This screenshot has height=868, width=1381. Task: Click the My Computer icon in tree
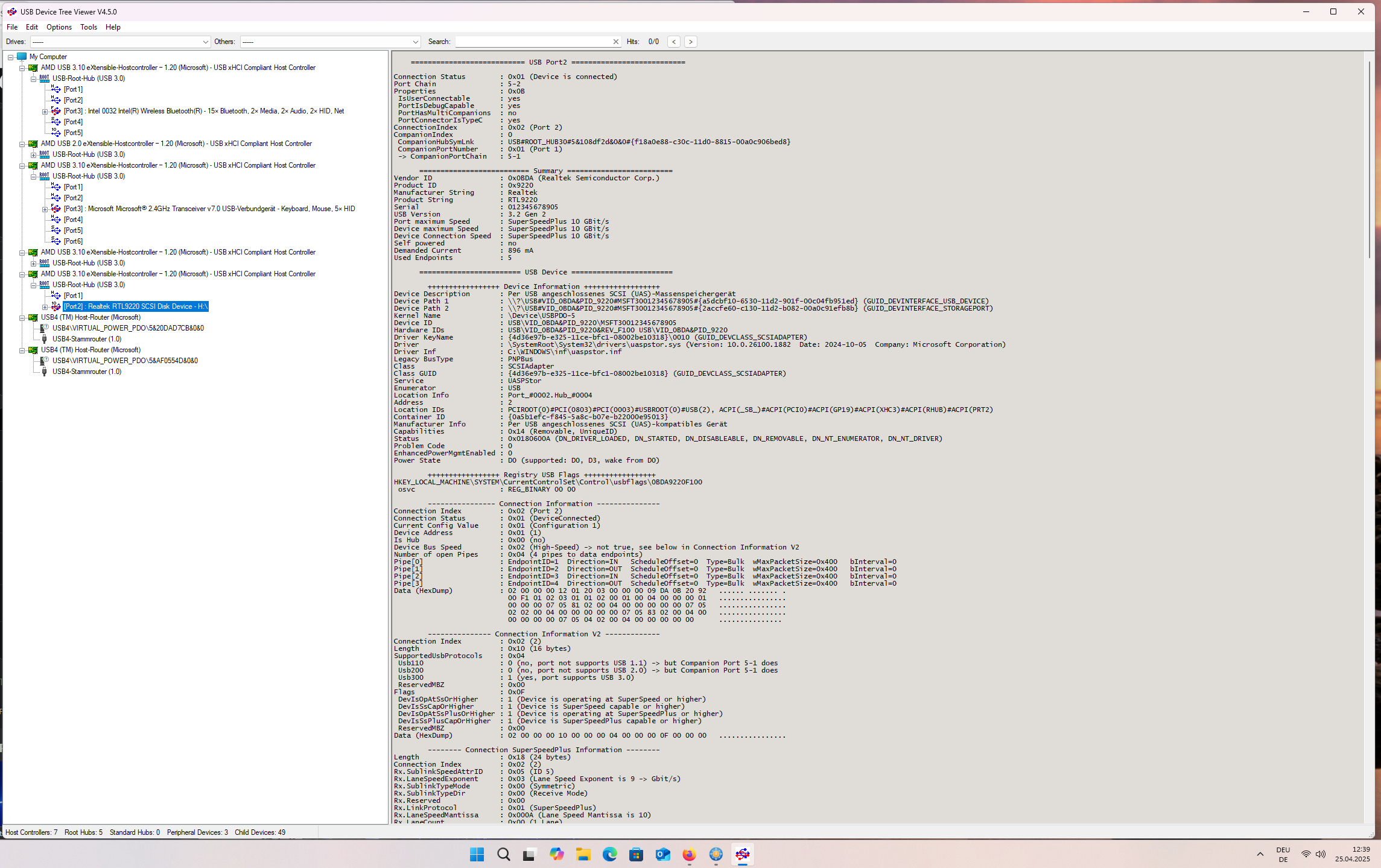coord(22,57)
